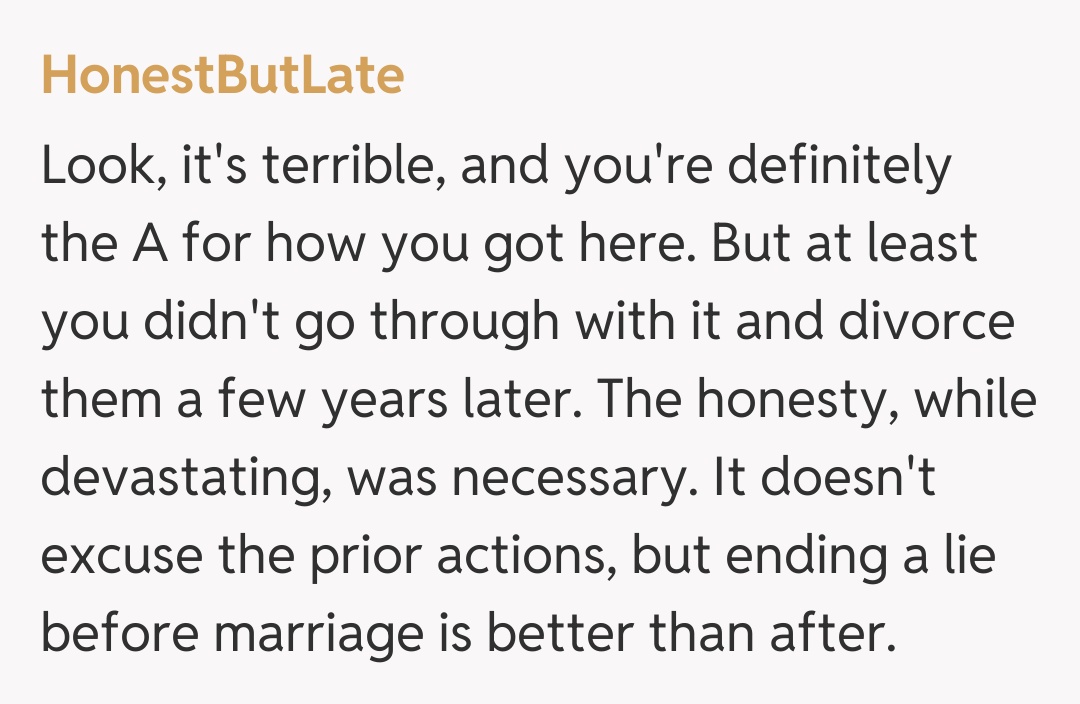Click the words "But at least"

pyautogui.click(x=845, y=245)
